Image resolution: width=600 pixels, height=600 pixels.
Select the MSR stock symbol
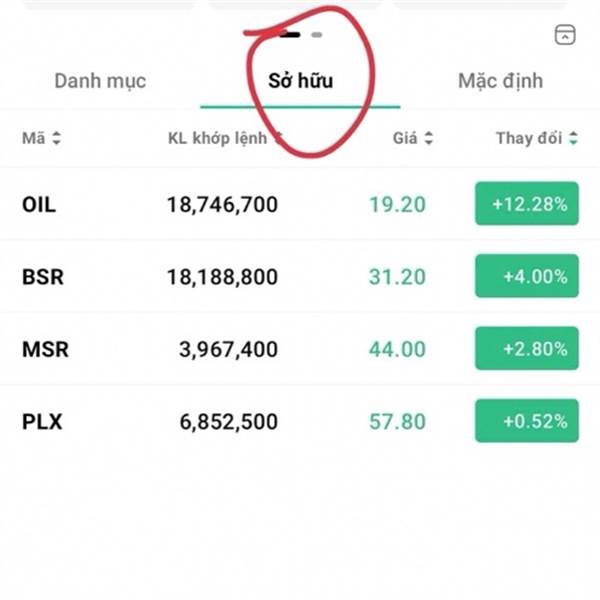pyautogui.click(x=44, y=350)
